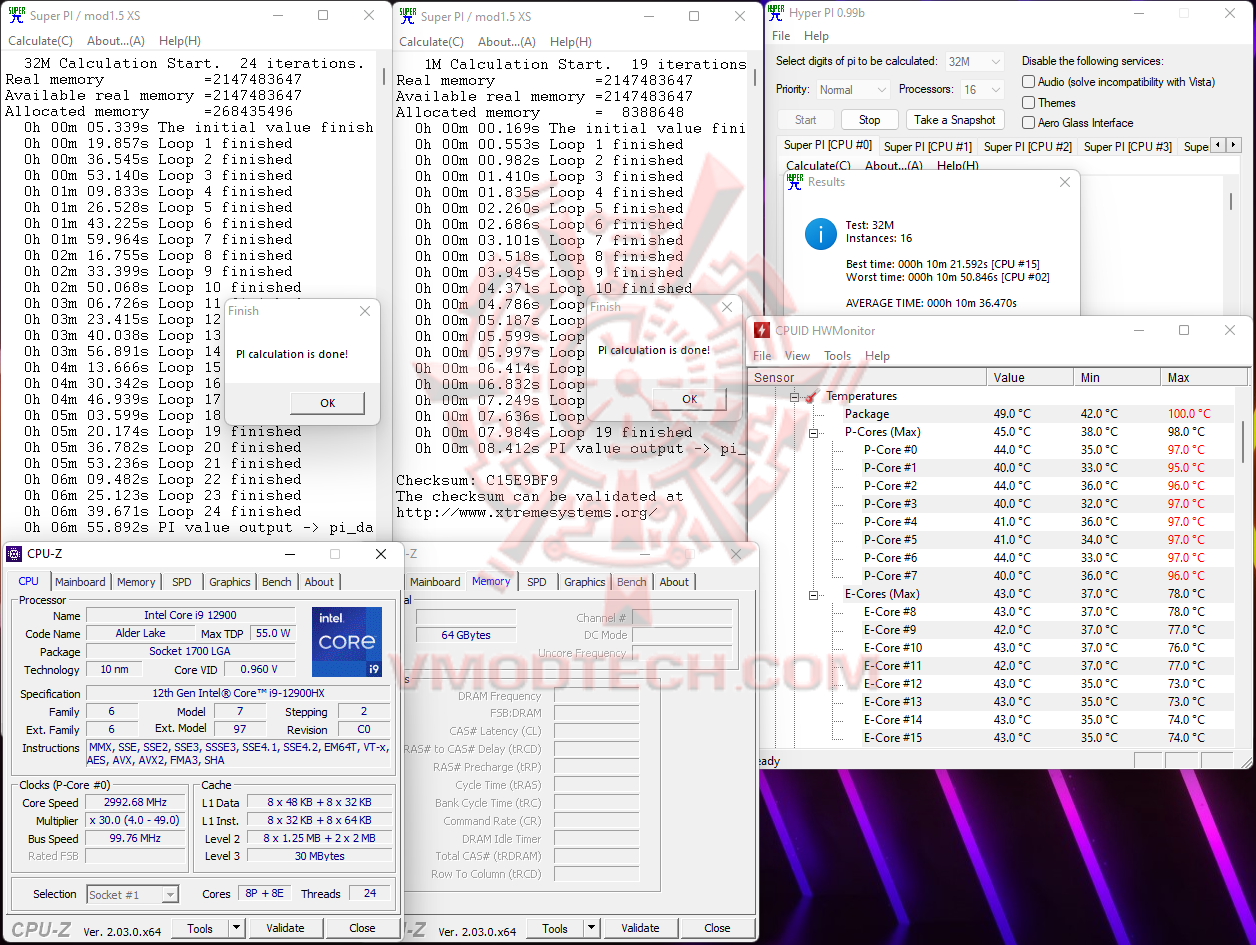1256x945 pixels.
Task: Click the Sensor column header in HWMonitor
Action: (867, 377)
